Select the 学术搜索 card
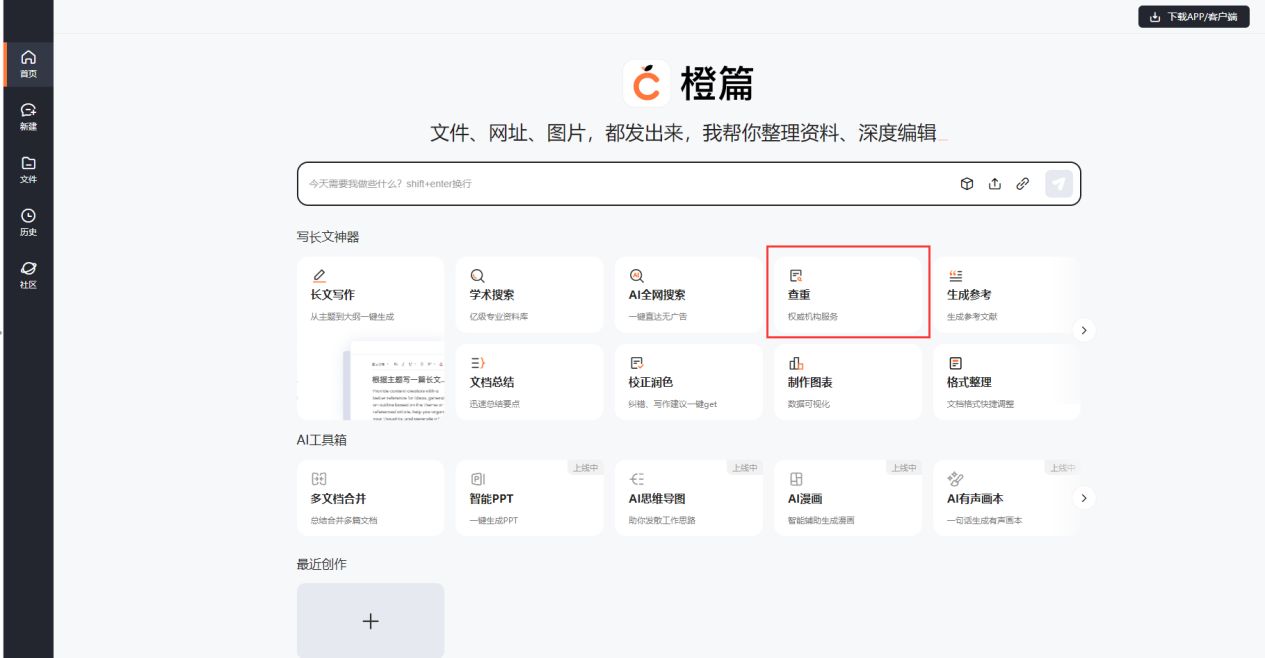 529,295
